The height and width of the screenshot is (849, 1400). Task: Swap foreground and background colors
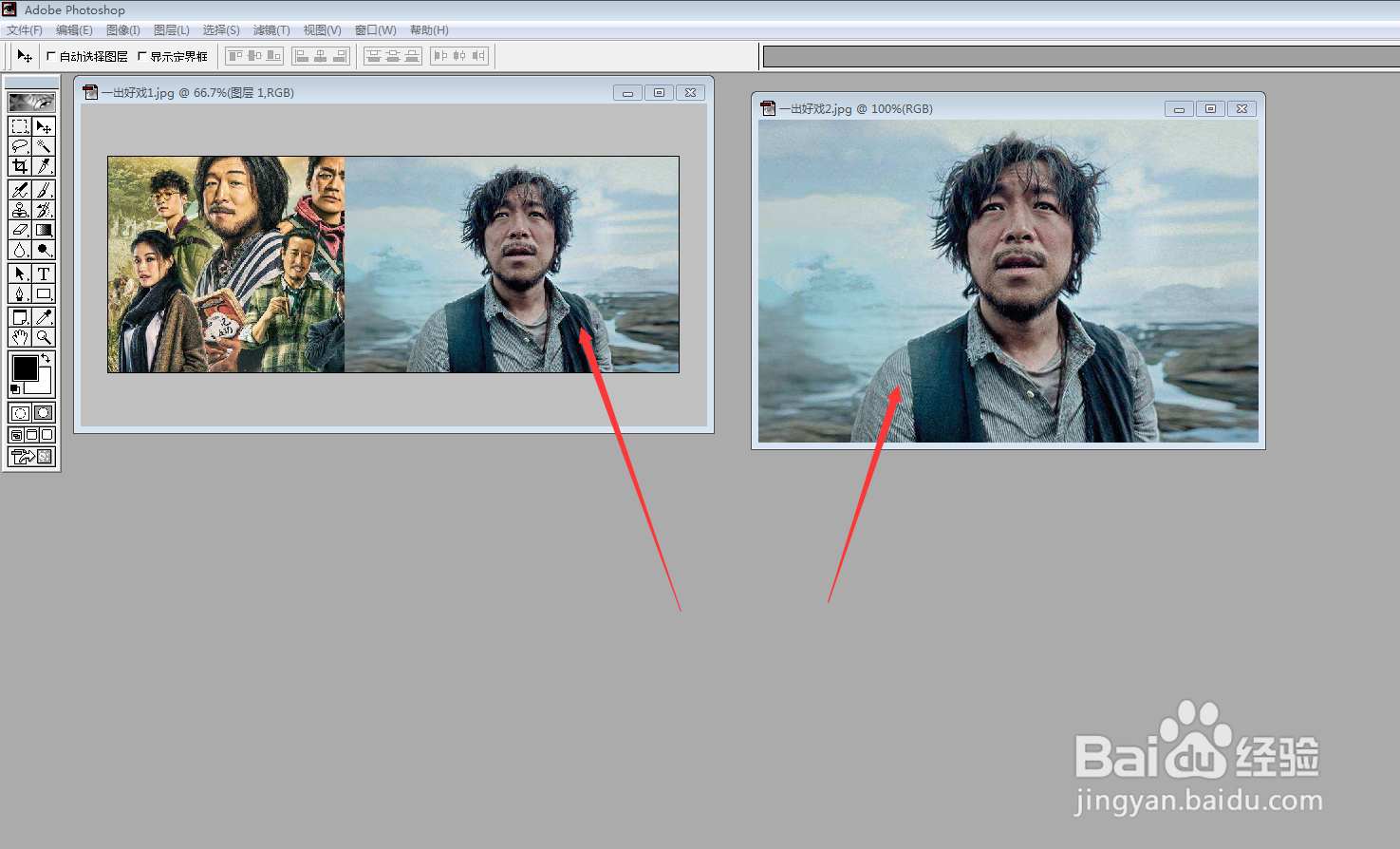click(x=46, y=358)
